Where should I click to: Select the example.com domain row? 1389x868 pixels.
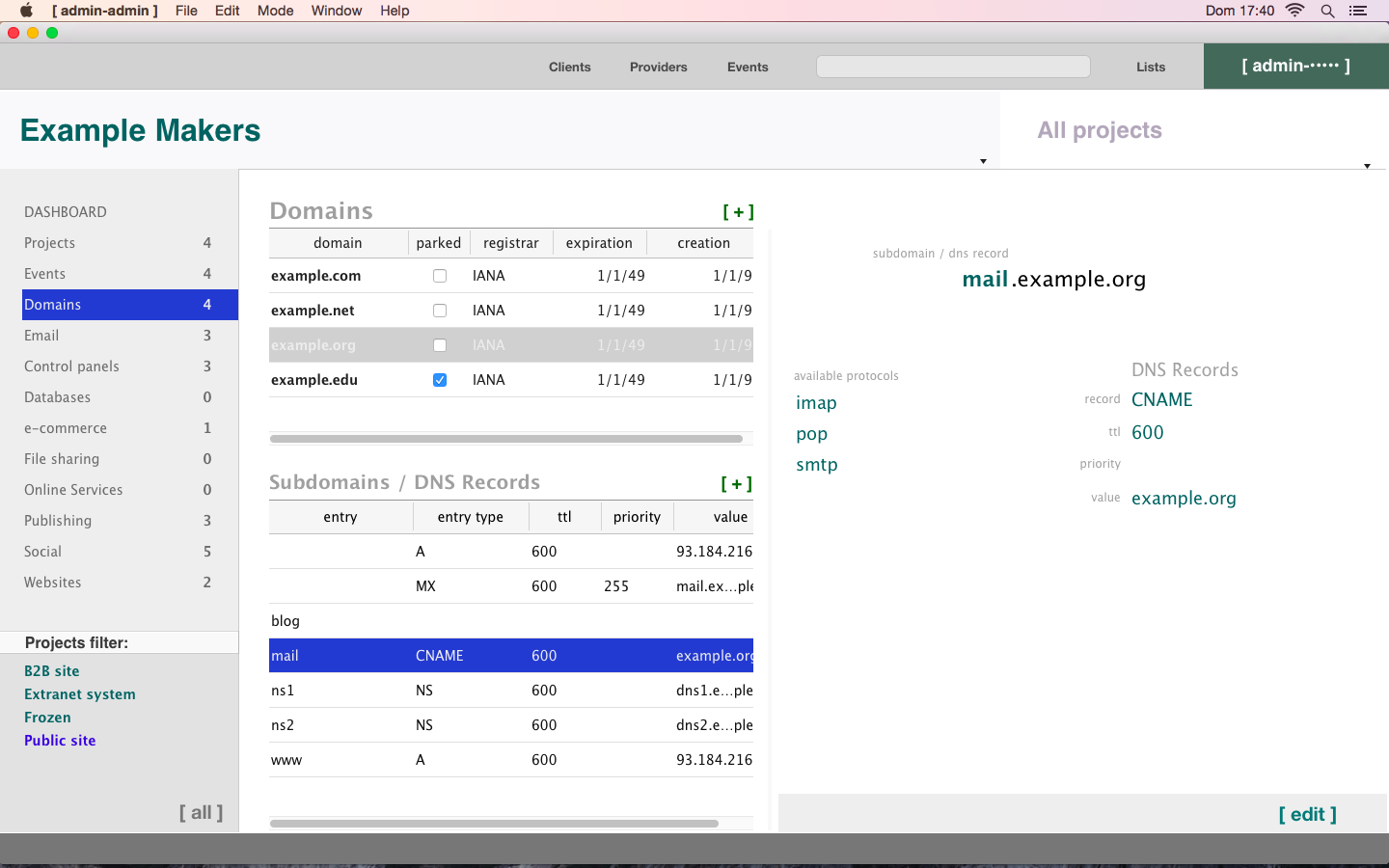pos(511,276)
